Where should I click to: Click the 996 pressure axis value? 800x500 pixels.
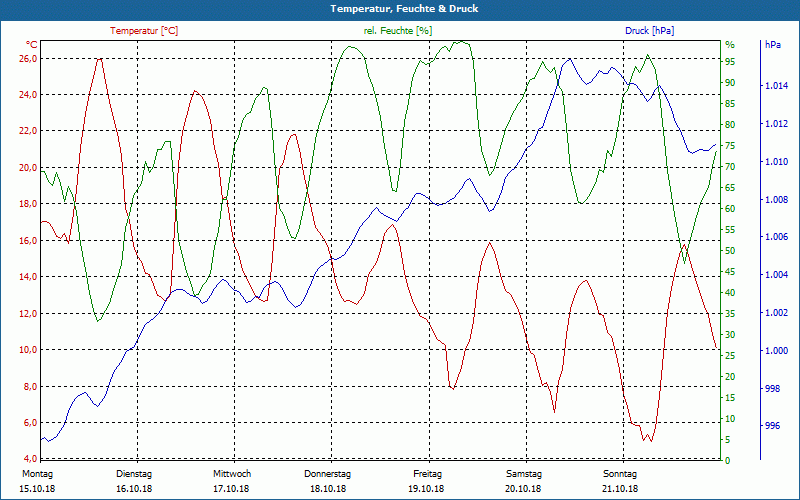pyautogui.click(x=772, y=427)
